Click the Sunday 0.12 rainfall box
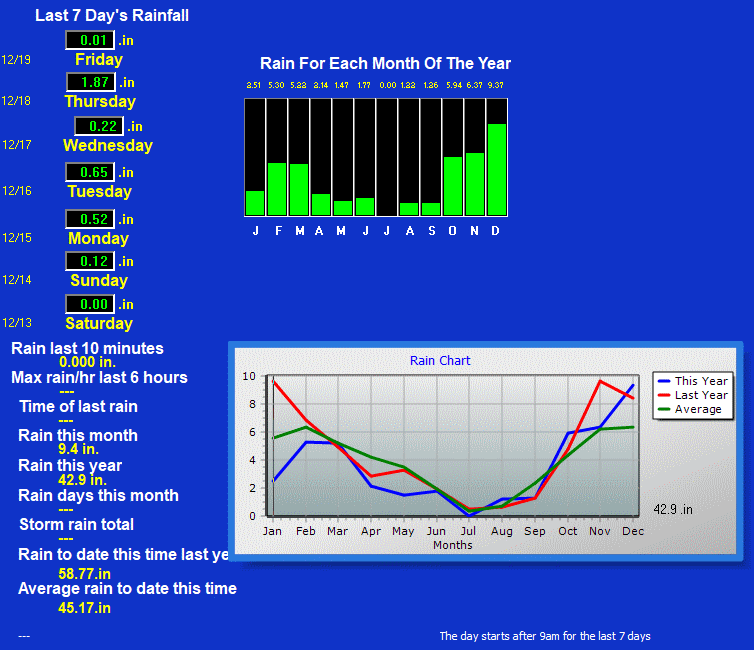Screen dimensions: 754x650 coord(91,261)
